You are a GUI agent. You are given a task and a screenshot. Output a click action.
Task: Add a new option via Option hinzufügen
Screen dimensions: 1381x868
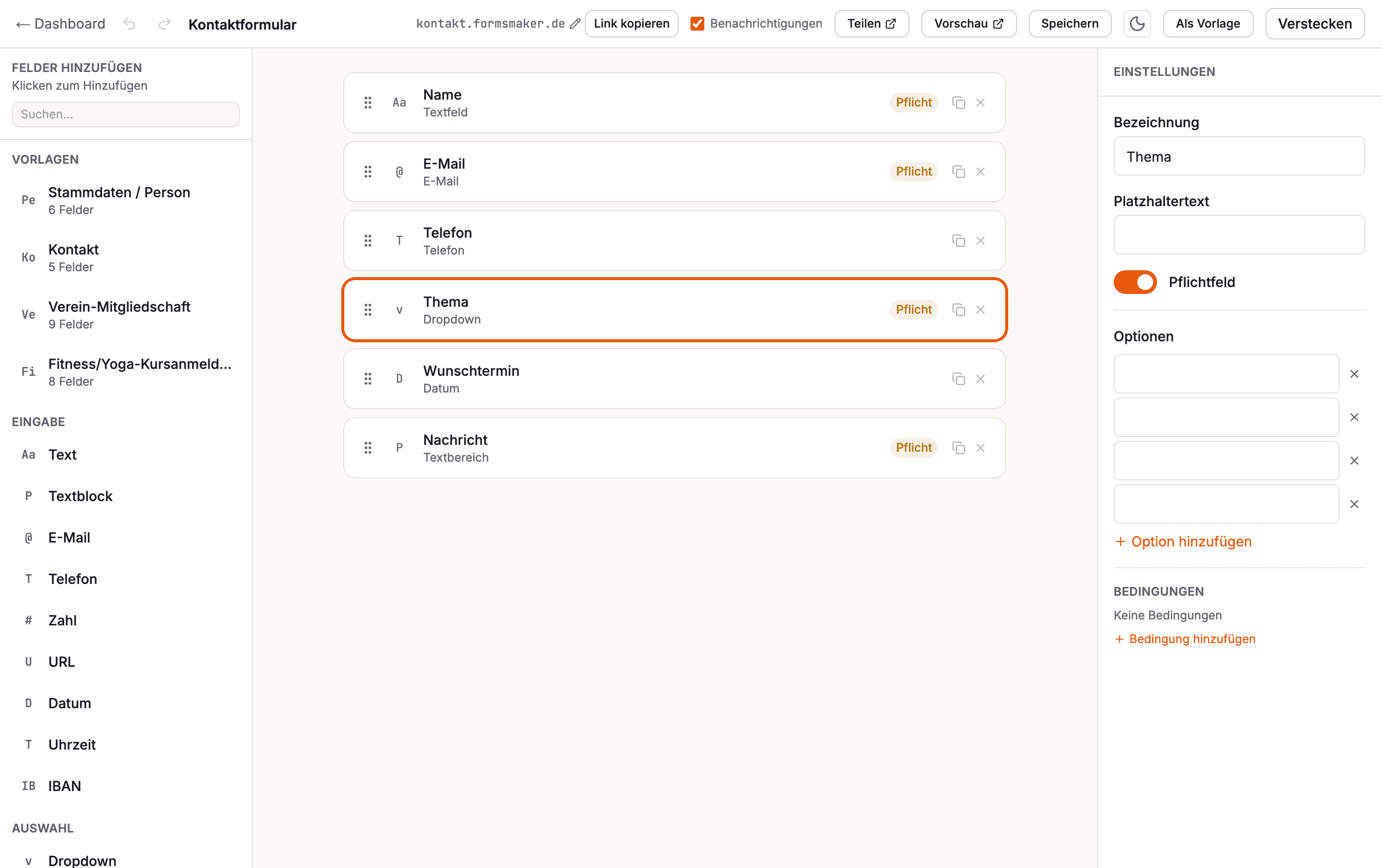coord(1183,542)
